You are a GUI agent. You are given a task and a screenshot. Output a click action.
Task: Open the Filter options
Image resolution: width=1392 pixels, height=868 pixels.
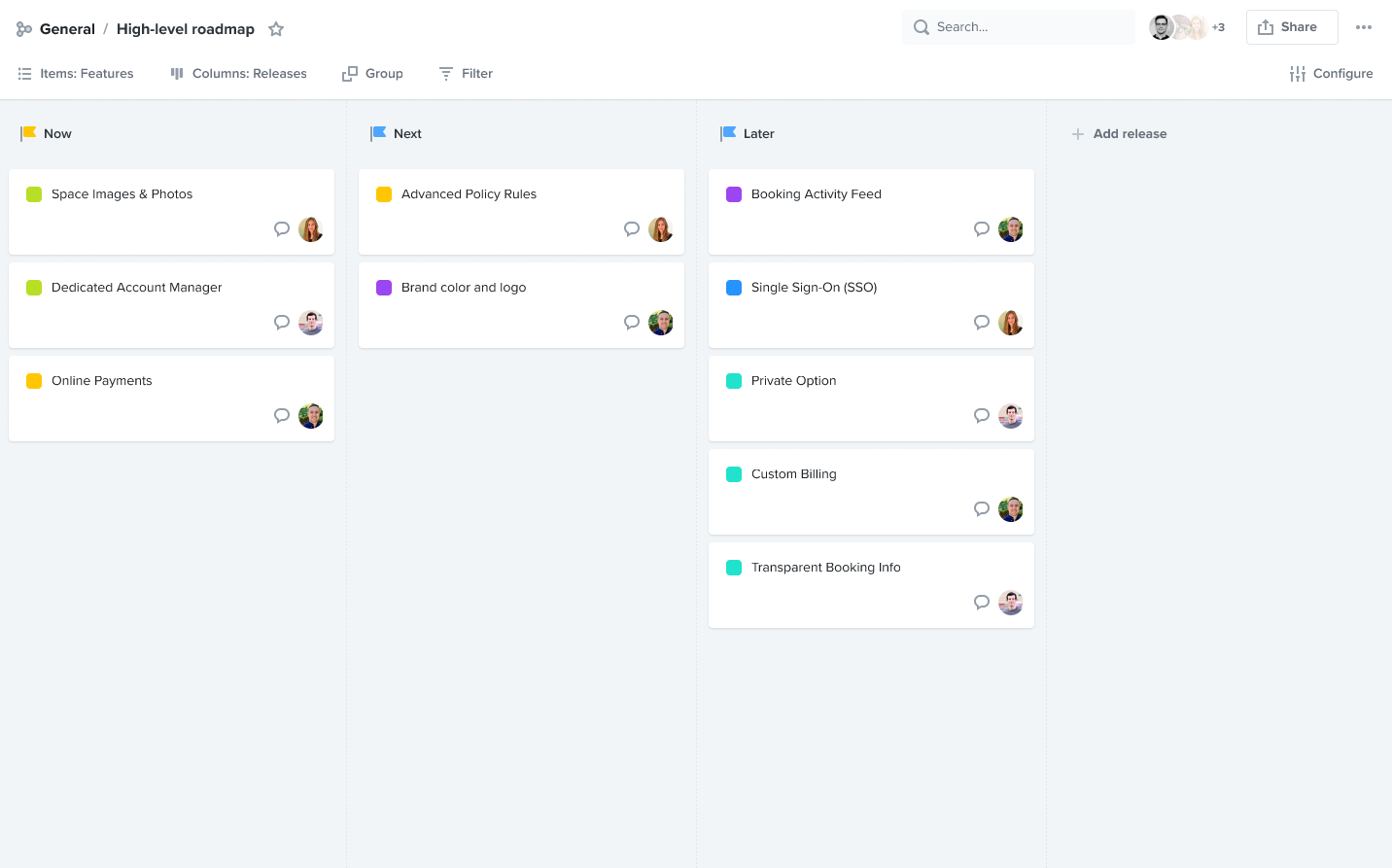coord(466,74)
